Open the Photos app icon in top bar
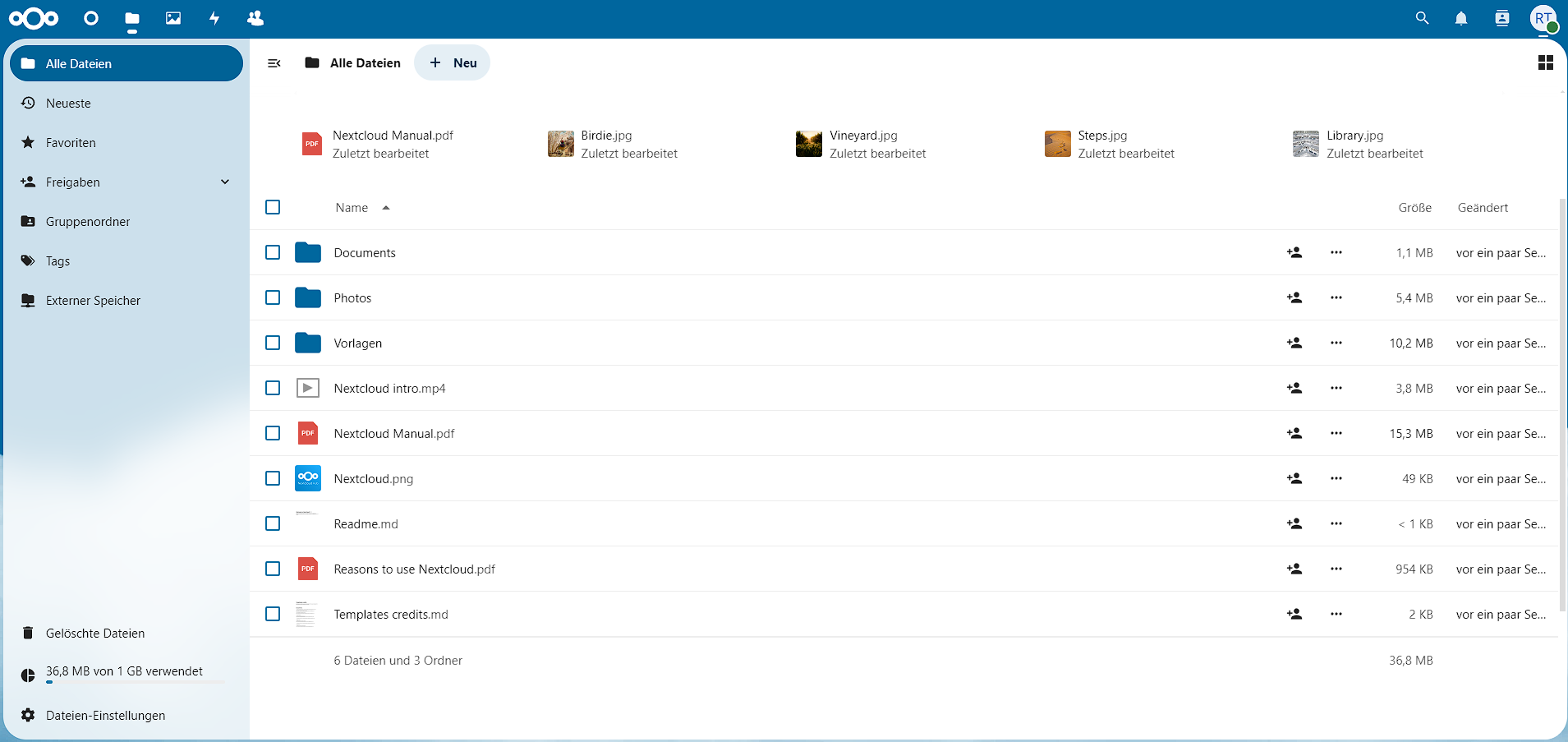The width and height of the screenshot is (1568, 742). tap(173, 18)
